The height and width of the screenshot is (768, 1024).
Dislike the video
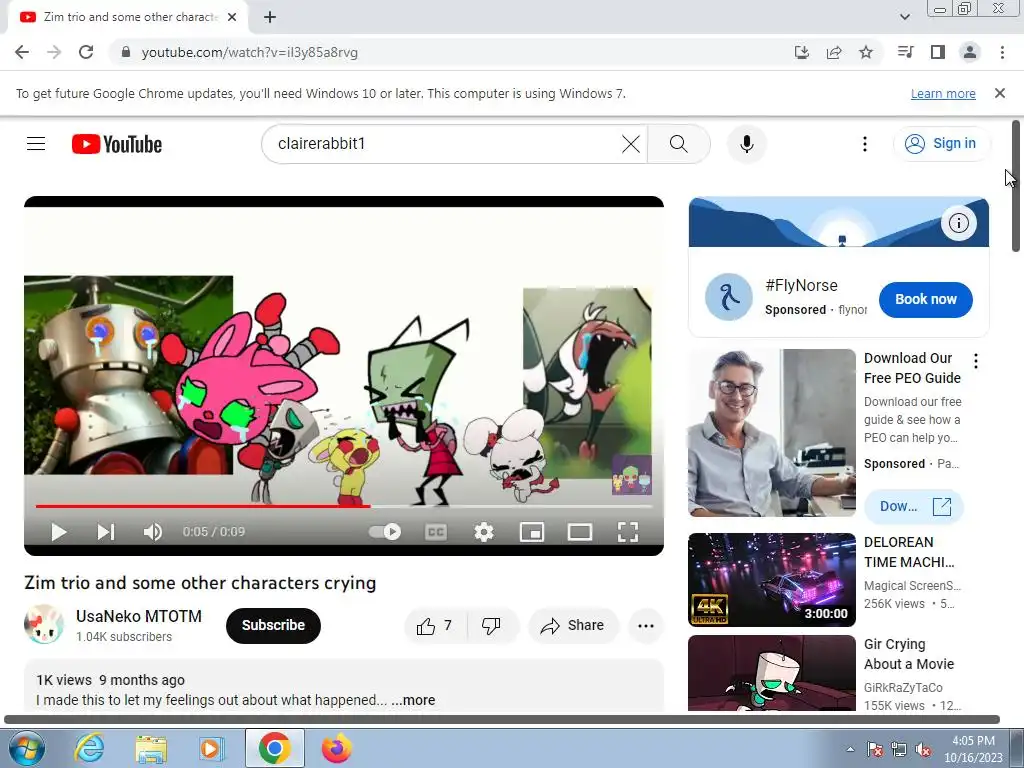point(491,626)
